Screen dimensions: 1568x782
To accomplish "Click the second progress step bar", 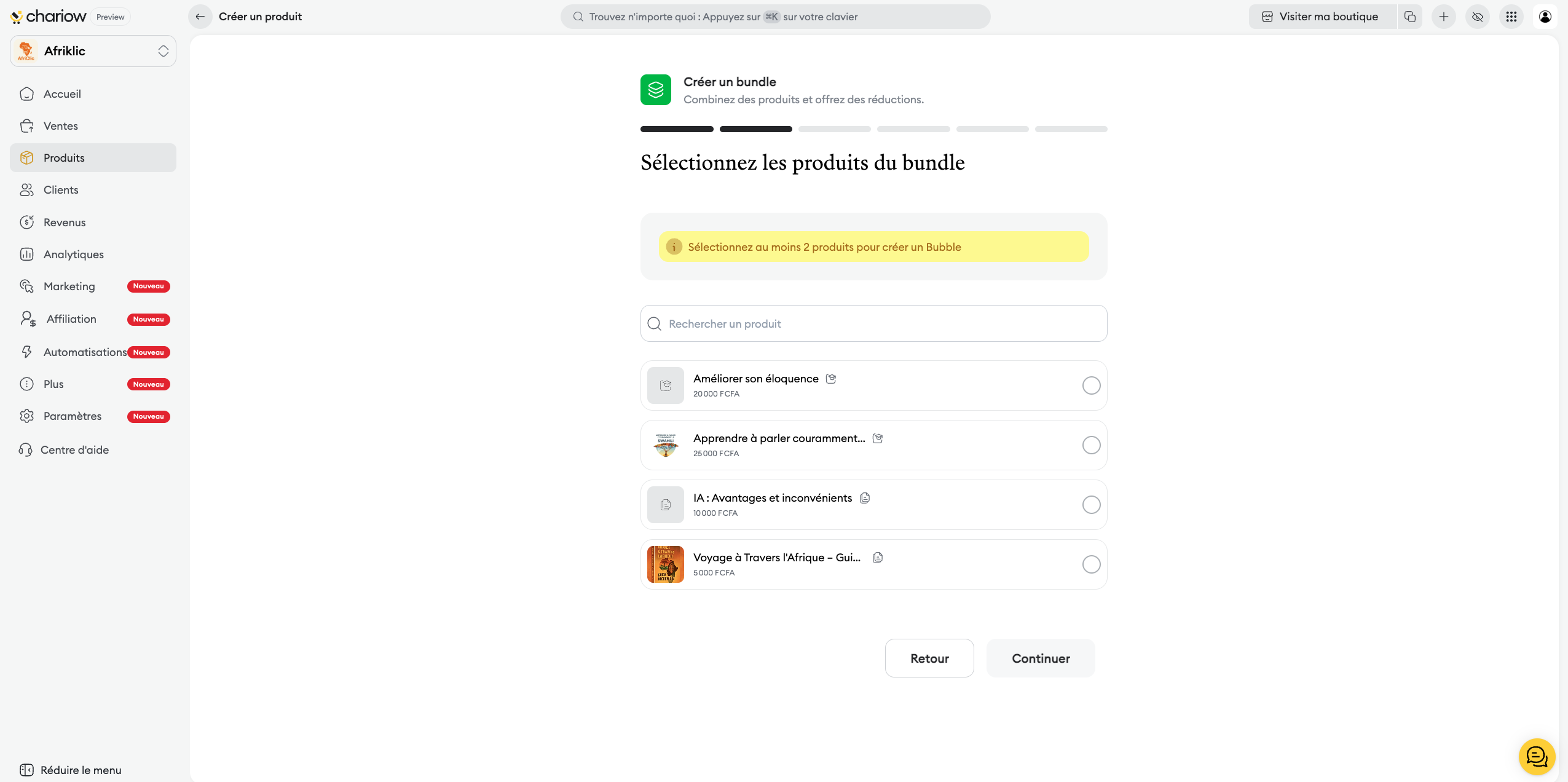I will [x=755, y=129].
